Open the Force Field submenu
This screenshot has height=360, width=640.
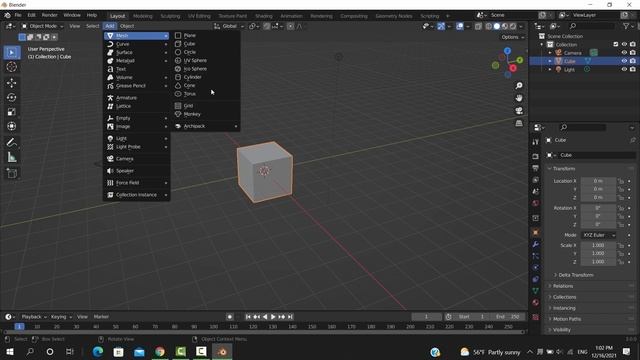coord(136,183)
